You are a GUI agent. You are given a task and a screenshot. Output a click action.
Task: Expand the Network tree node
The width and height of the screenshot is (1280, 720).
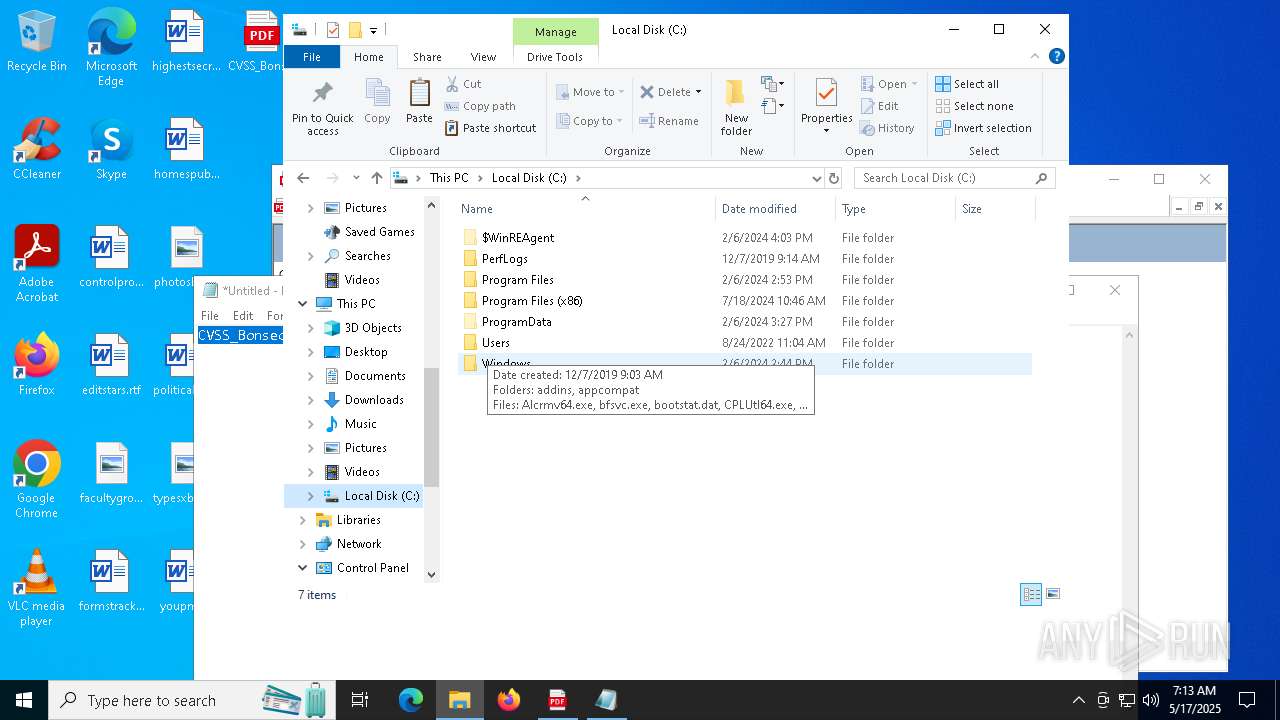[303, 544]
